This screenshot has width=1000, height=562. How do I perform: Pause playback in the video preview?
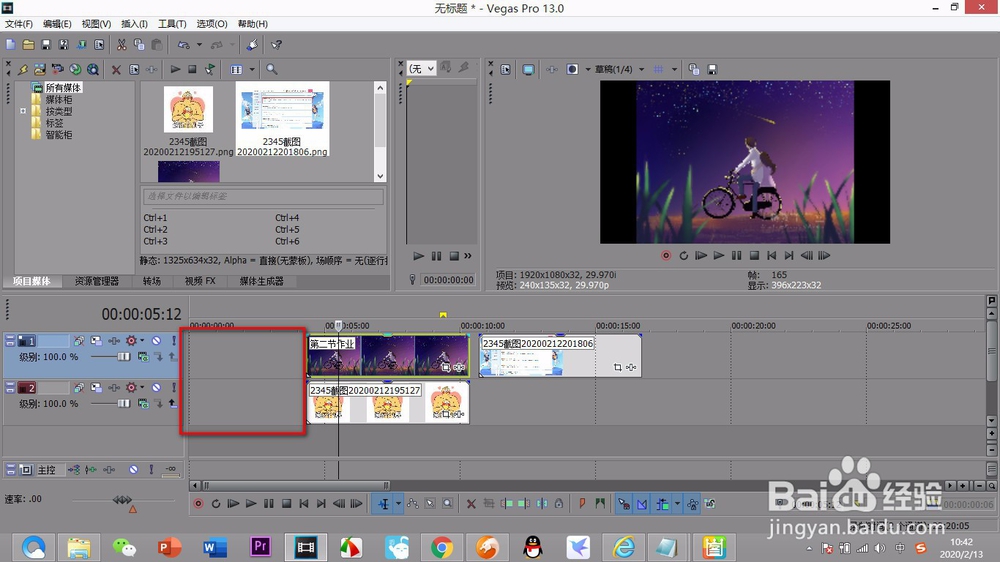point(737,255)
